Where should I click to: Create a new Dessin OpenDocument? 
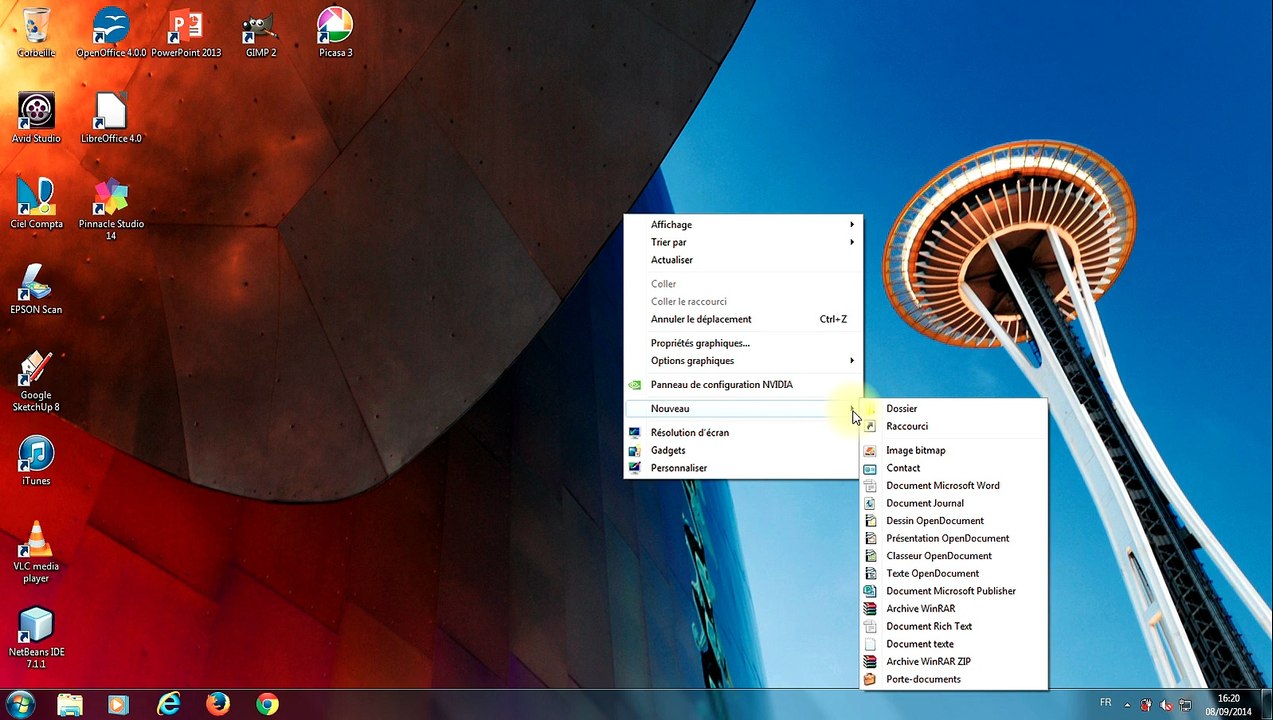point(954,521)
